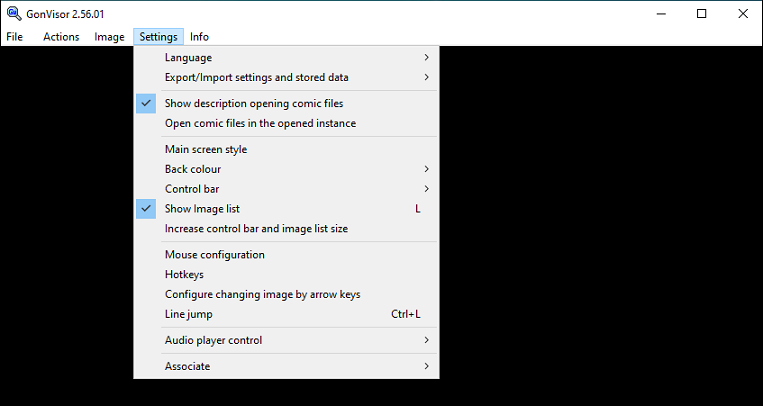Click the GonVisor app icon in title bar

pos(14,14)
